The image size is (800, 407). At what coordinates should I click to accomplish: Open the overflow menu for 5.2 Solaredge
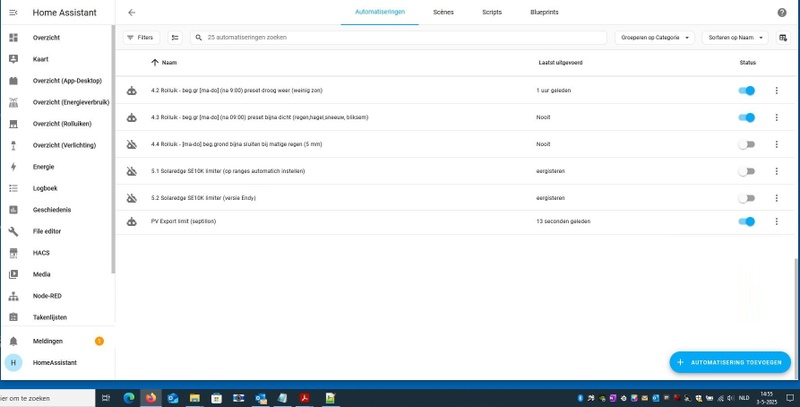click(x=777, y=198)
